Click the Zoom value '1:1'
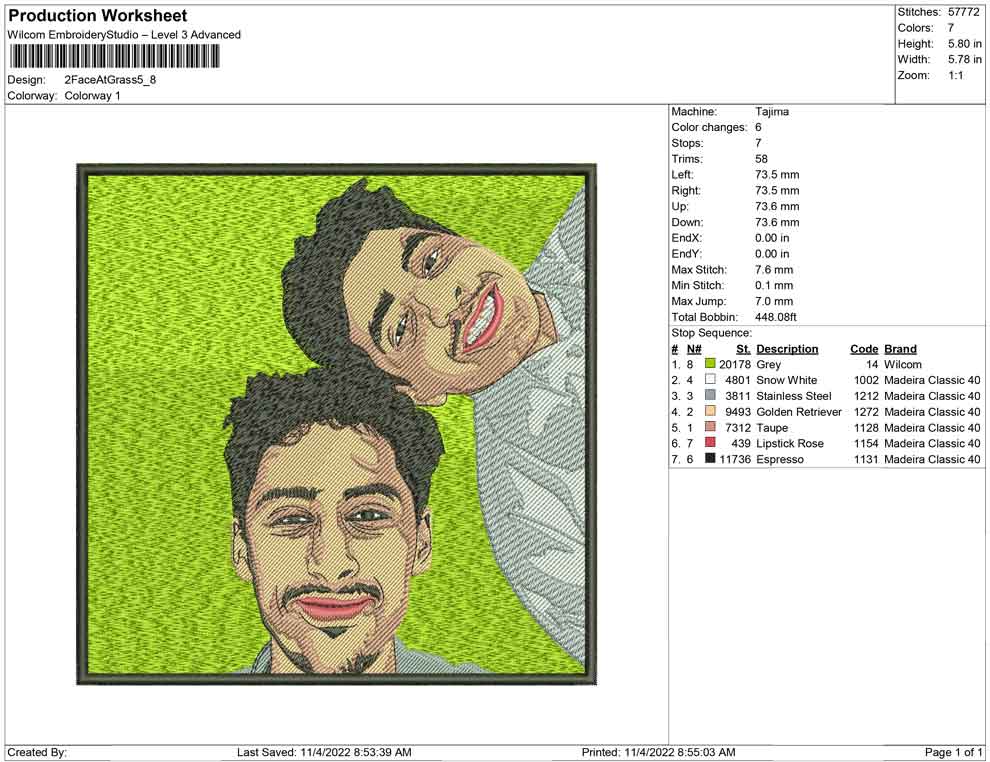The height and width of the screenshot is (762, 990). (956, 75)
